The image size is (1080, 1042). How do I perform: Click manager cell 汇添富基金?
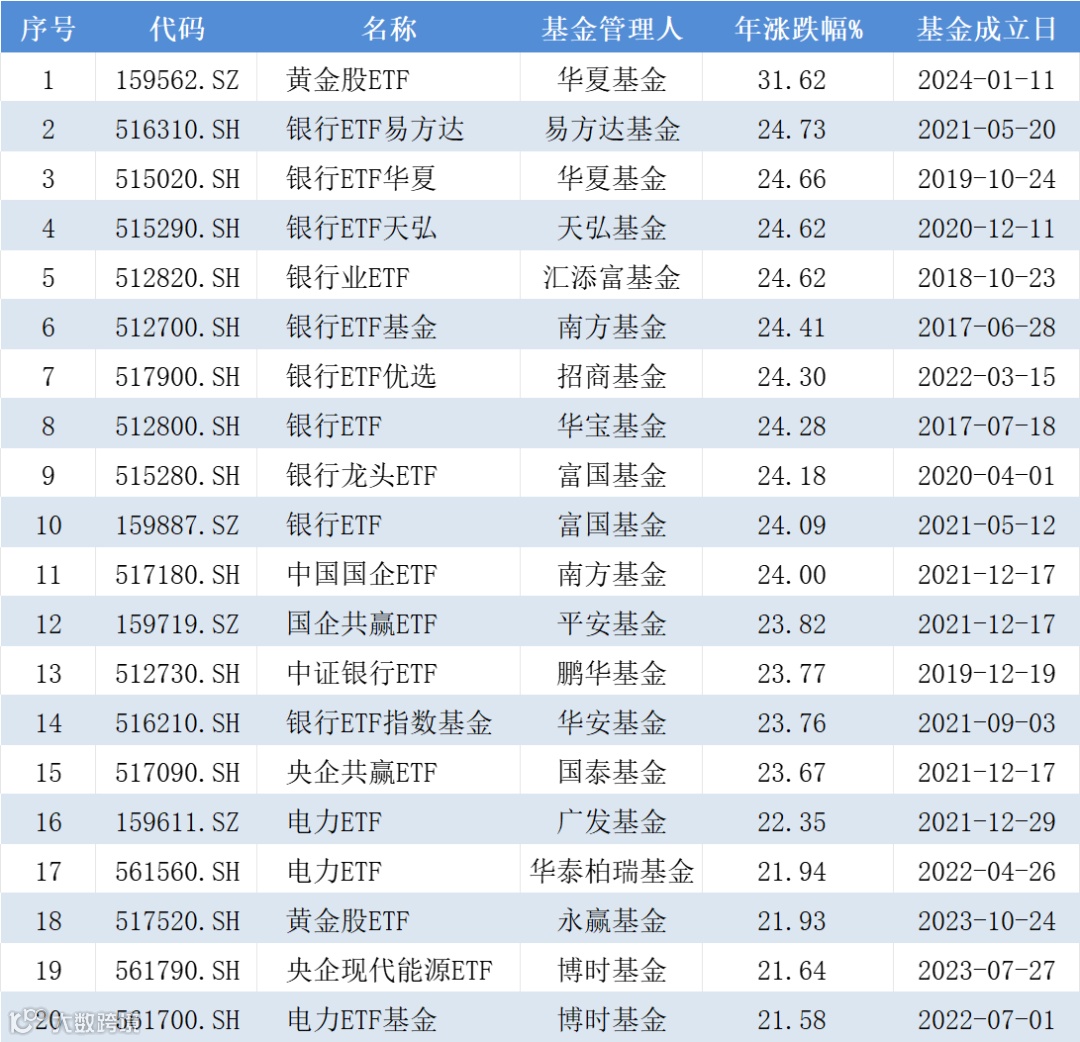coord(612,278)
